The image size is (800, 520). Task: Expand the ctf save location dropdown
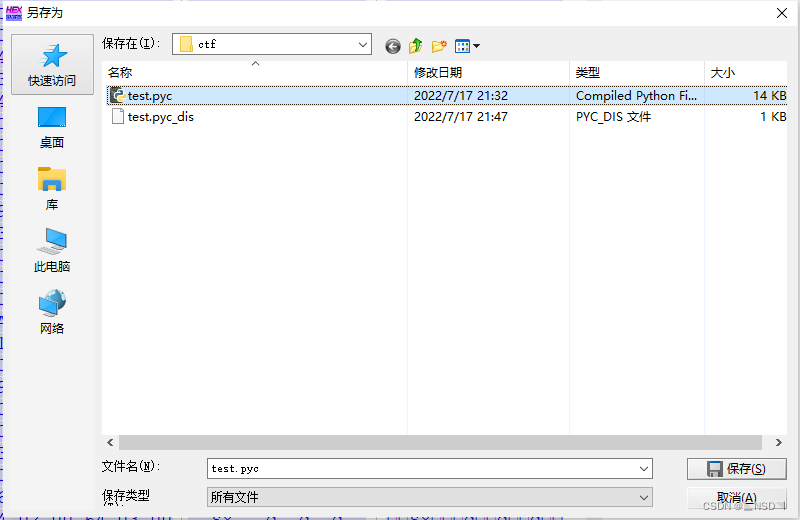point(363,45)
